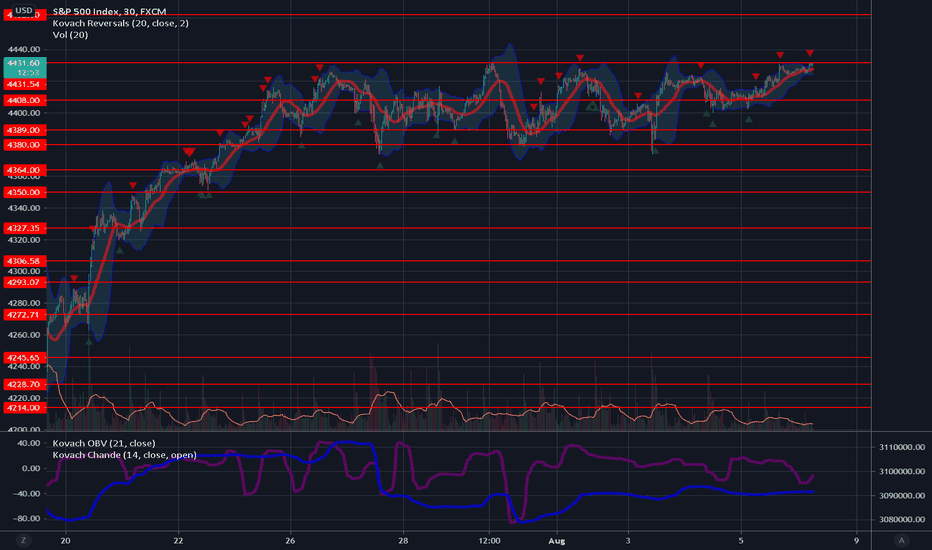
Task: Click the date 9 on the time axis
Action: click(x=857, y=541)
